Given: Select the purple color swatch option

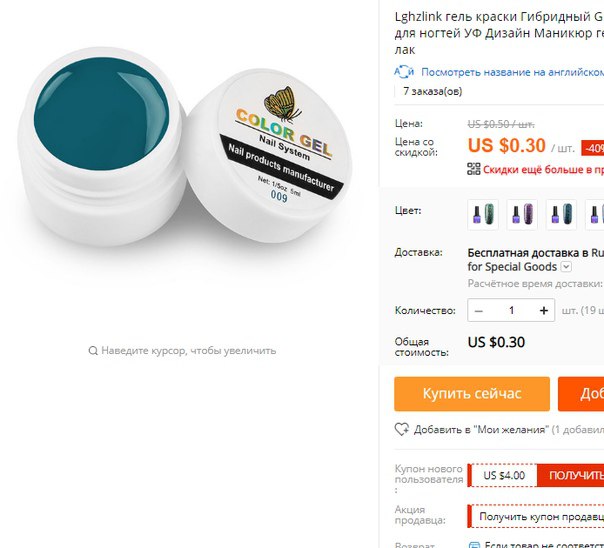Looking at the screenshot, I should click(x=522, y=215).
